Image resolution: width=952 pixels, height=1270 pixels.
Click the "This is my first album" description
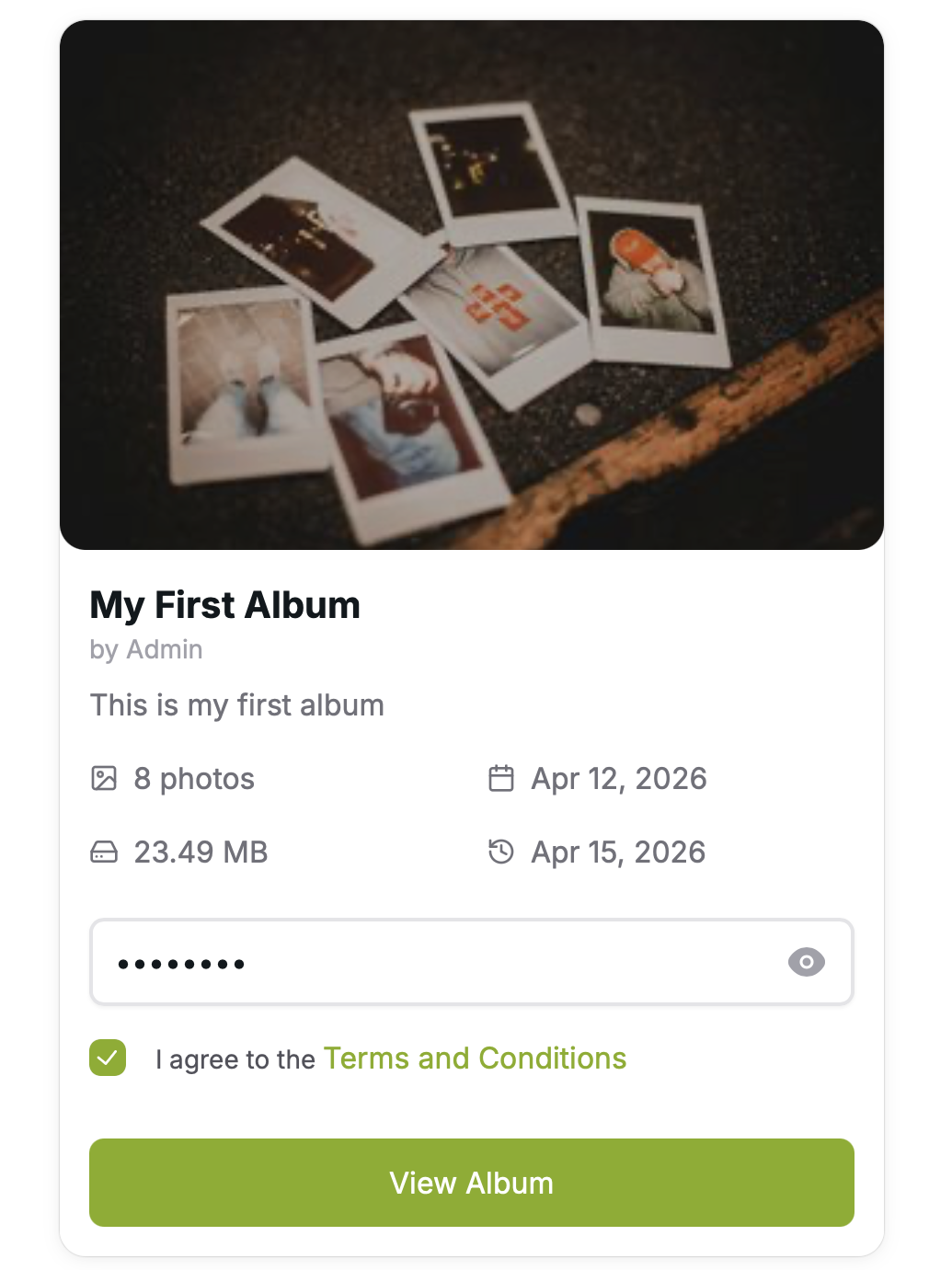coord(237,705)
